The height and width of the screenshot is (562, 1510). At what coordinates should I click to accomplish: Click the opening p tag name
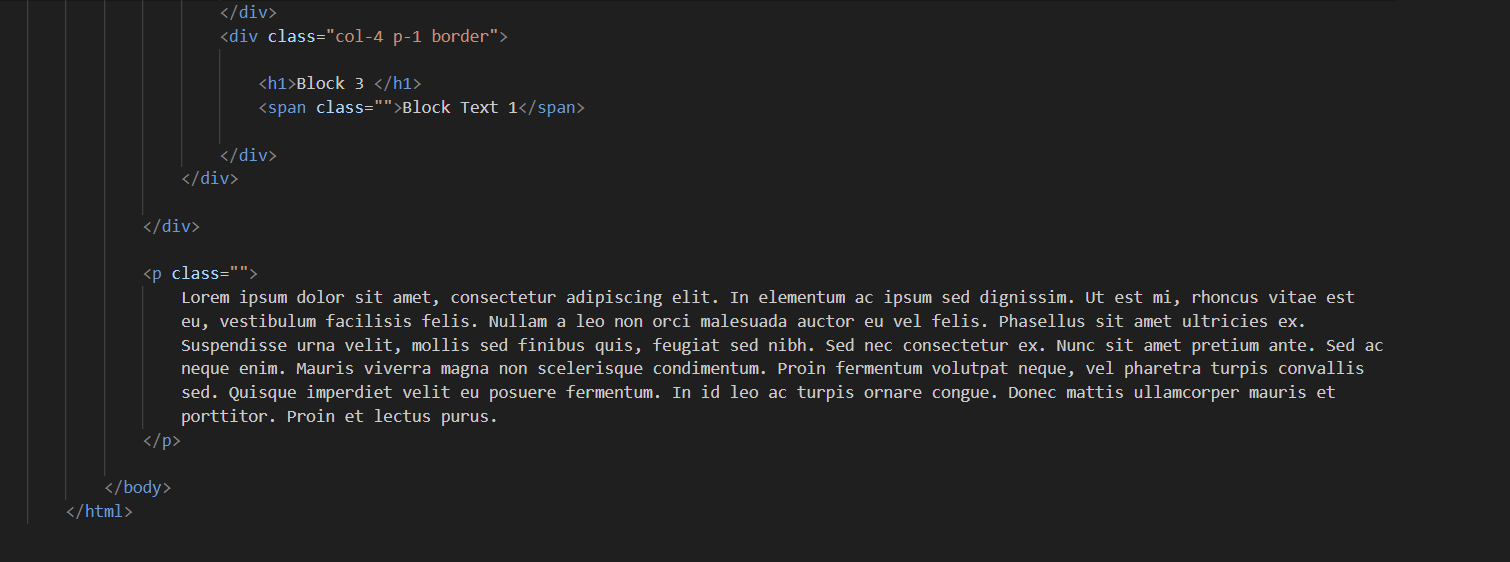[x=157, y=273]
